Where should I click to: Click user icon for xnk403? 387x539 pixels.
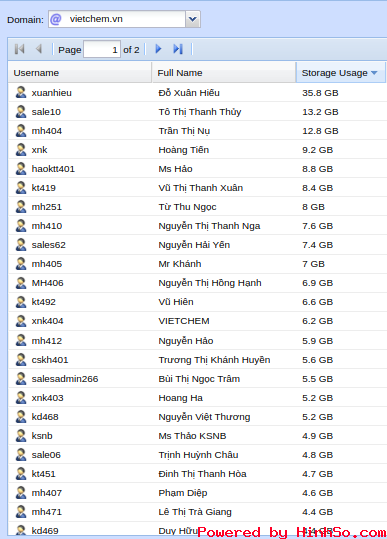tap(21, 397)
